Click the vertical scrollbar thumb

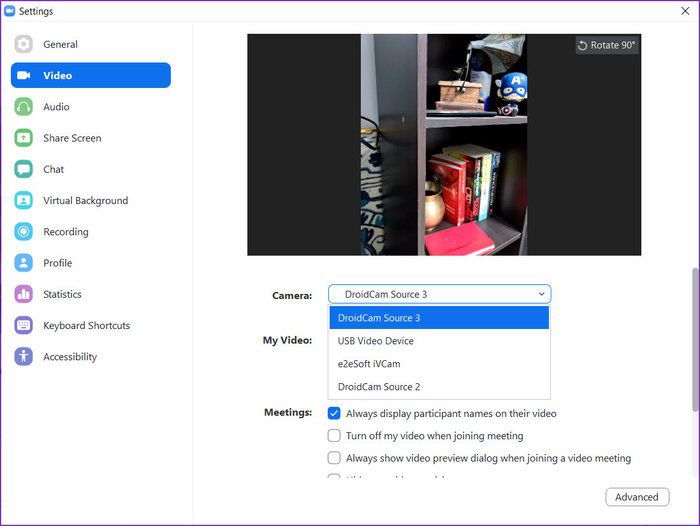[x=695, y=339]
